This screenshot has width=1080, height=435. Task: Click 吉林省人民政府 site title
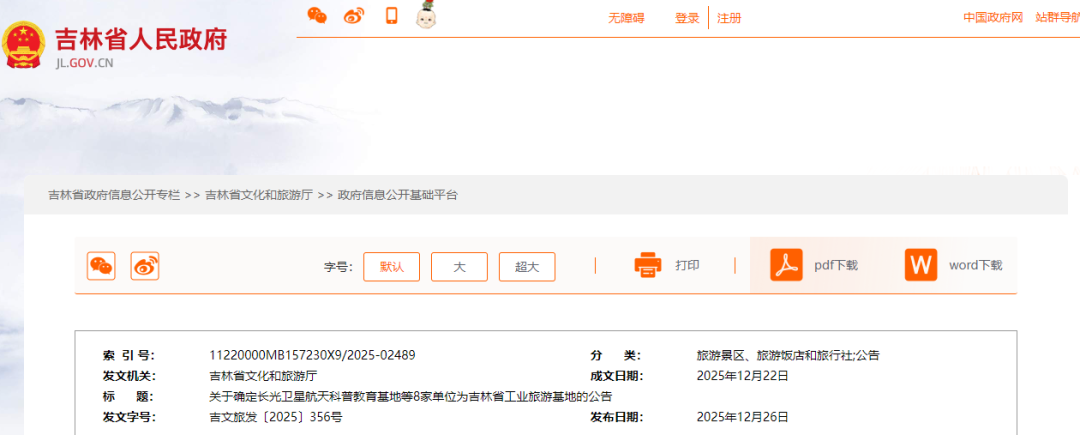pyautogui.click(x=141, y=39)
